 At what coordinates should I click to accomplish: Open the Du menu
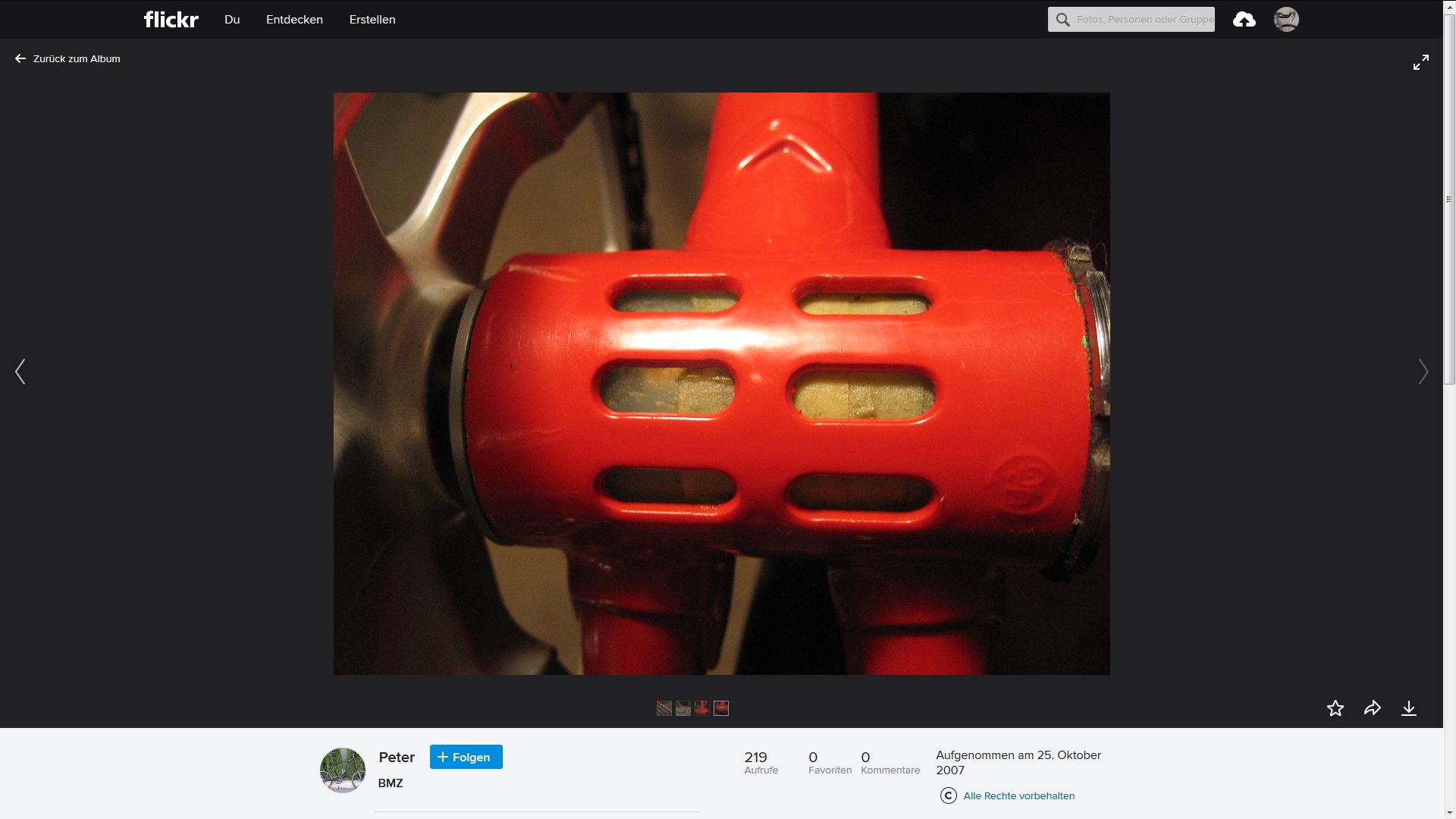[232, 20]
